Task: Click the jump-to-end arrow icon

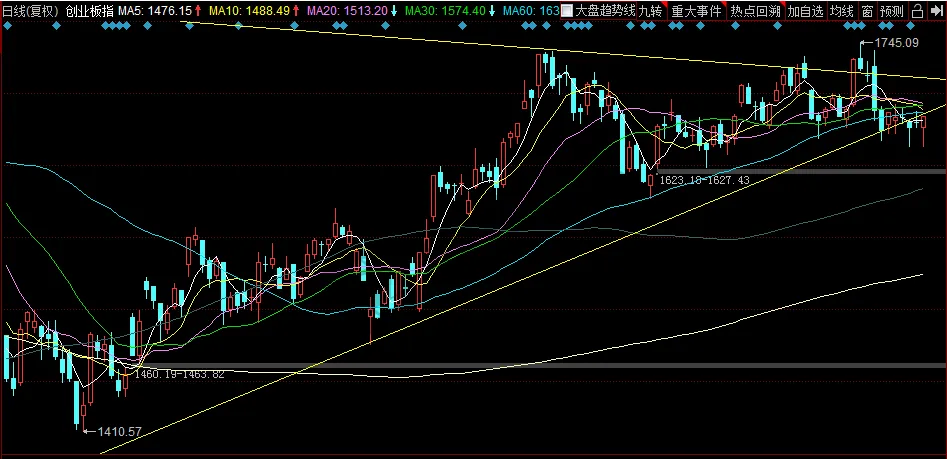Action: (x=936, y=11)
